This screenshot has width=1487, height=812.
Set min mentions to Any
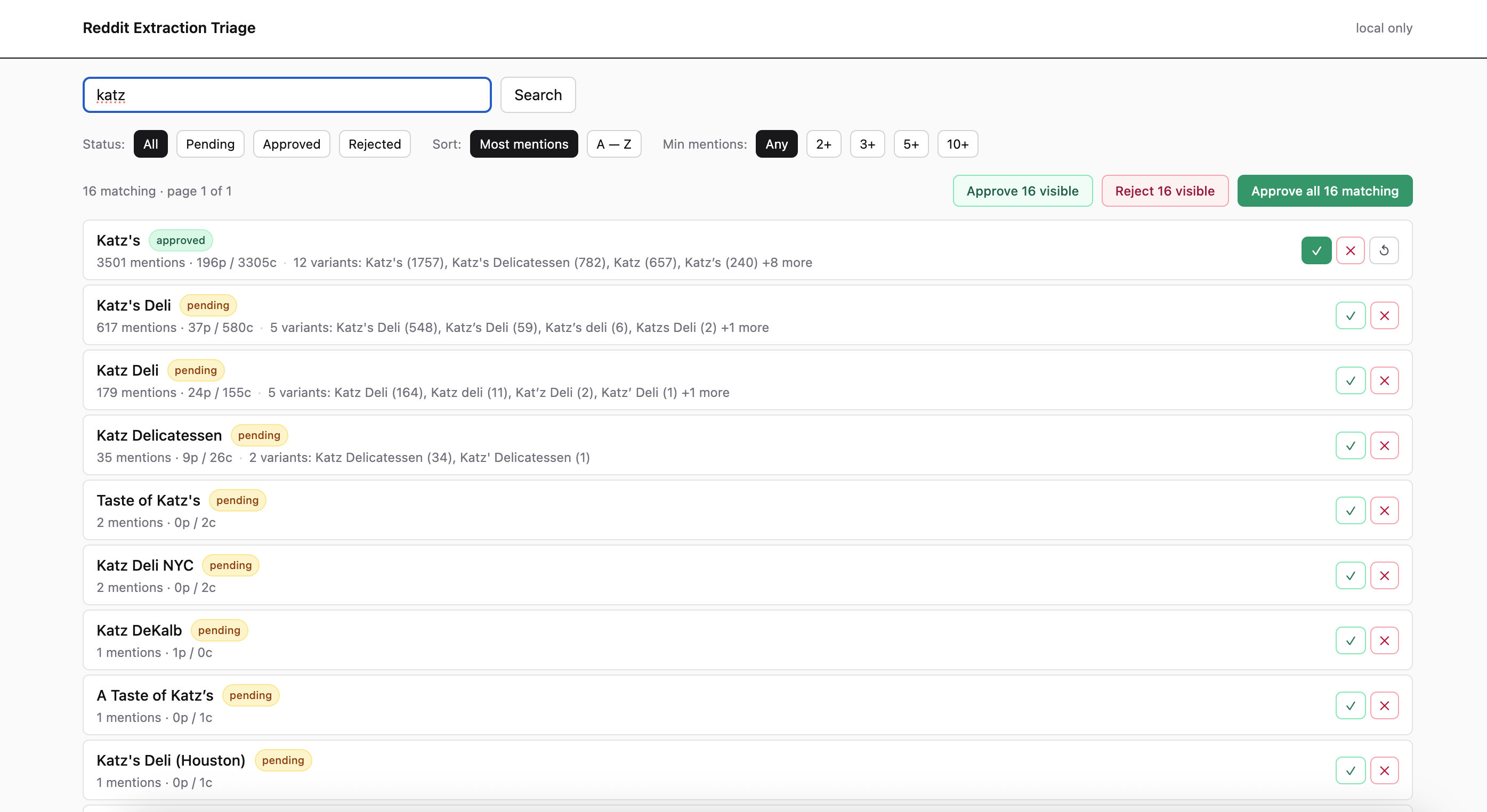click(x=777, y=144)
